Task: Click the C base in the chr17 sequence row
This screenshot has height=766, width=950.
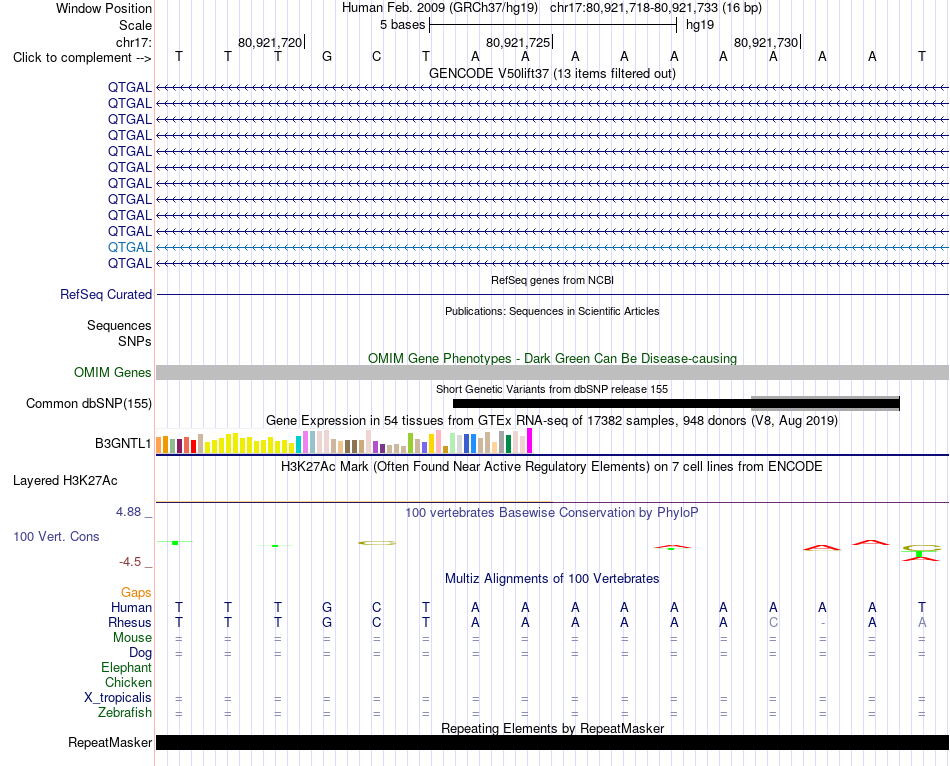Action: coord(377,57)
